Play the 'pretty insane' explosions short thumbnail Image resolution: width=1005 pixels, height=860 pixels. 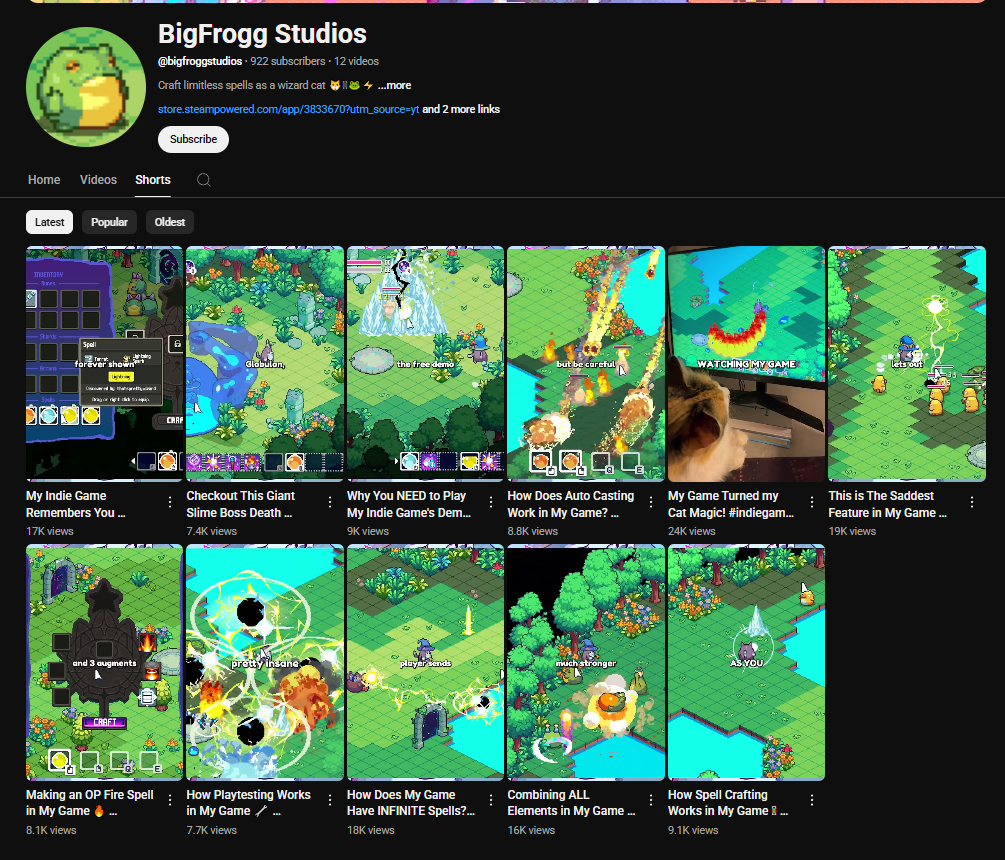point(265,662)
